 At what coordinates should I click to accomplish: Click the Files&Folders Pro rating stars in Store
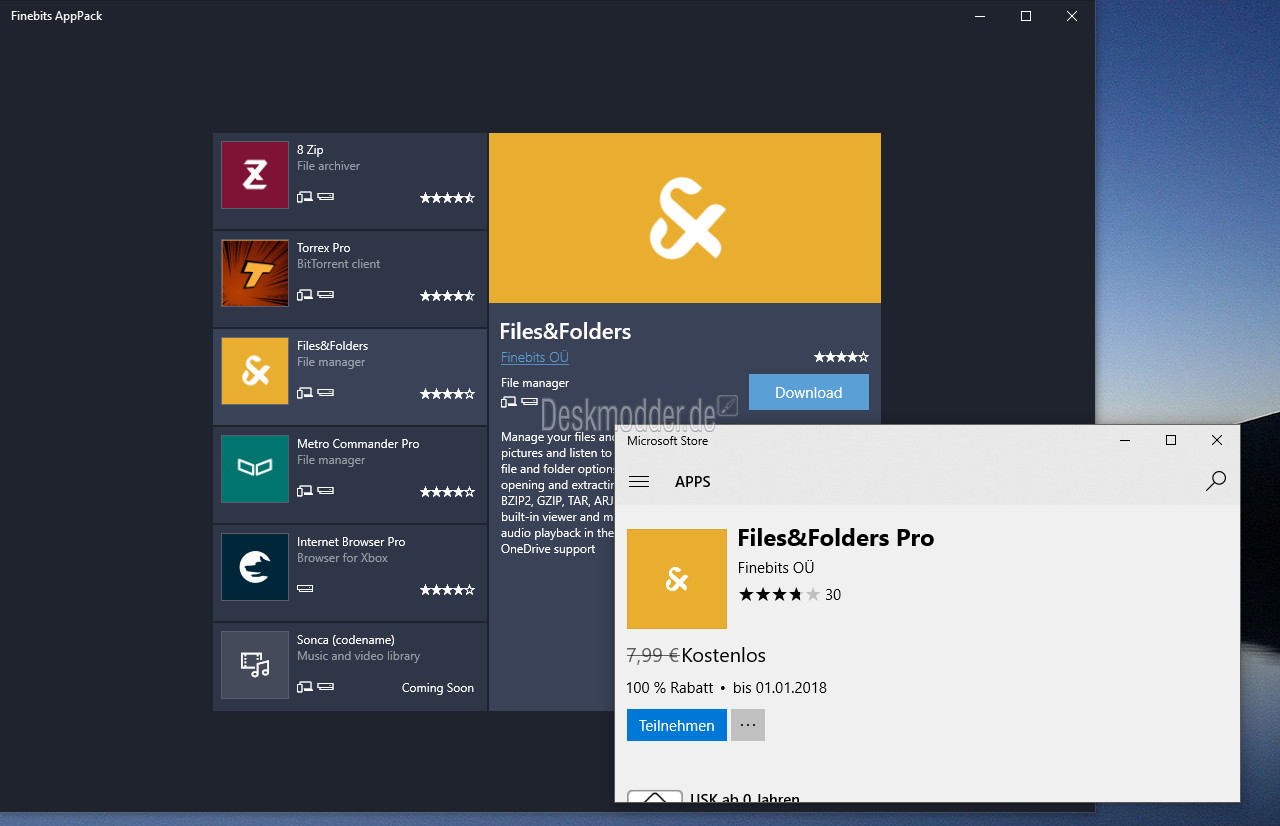click(779, 595)
